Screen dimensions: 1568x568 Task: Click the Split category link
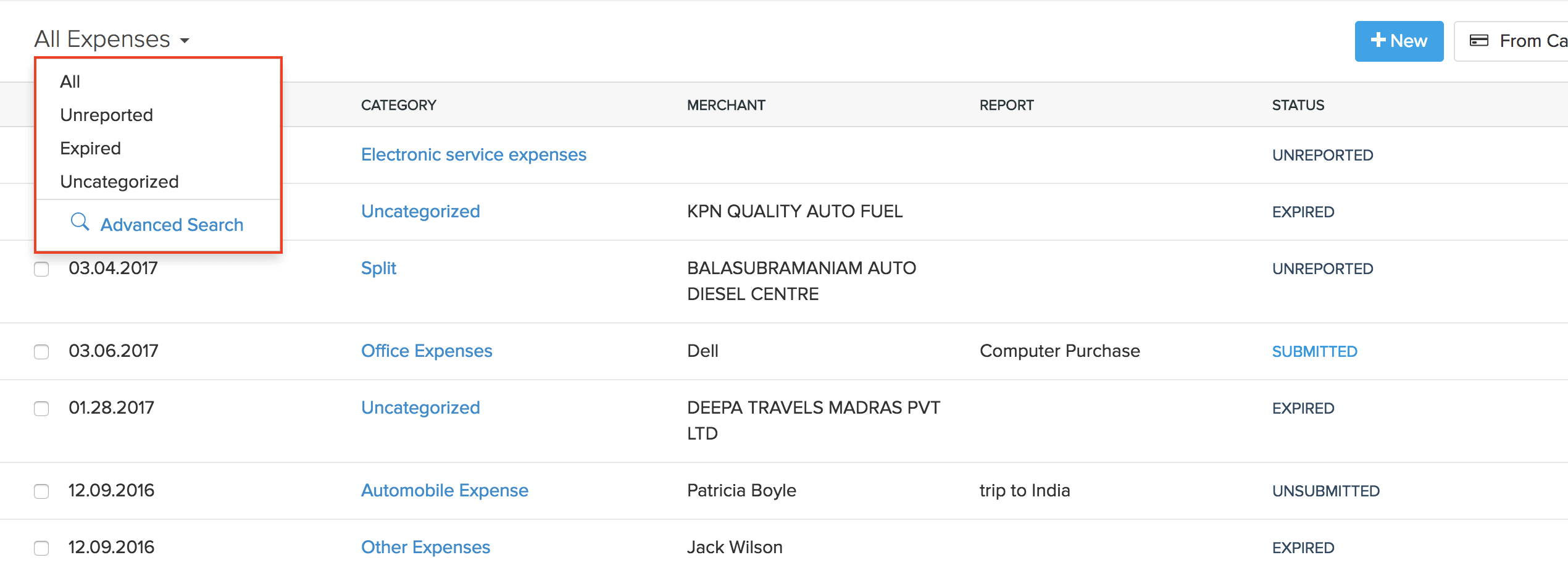point(378,268)
